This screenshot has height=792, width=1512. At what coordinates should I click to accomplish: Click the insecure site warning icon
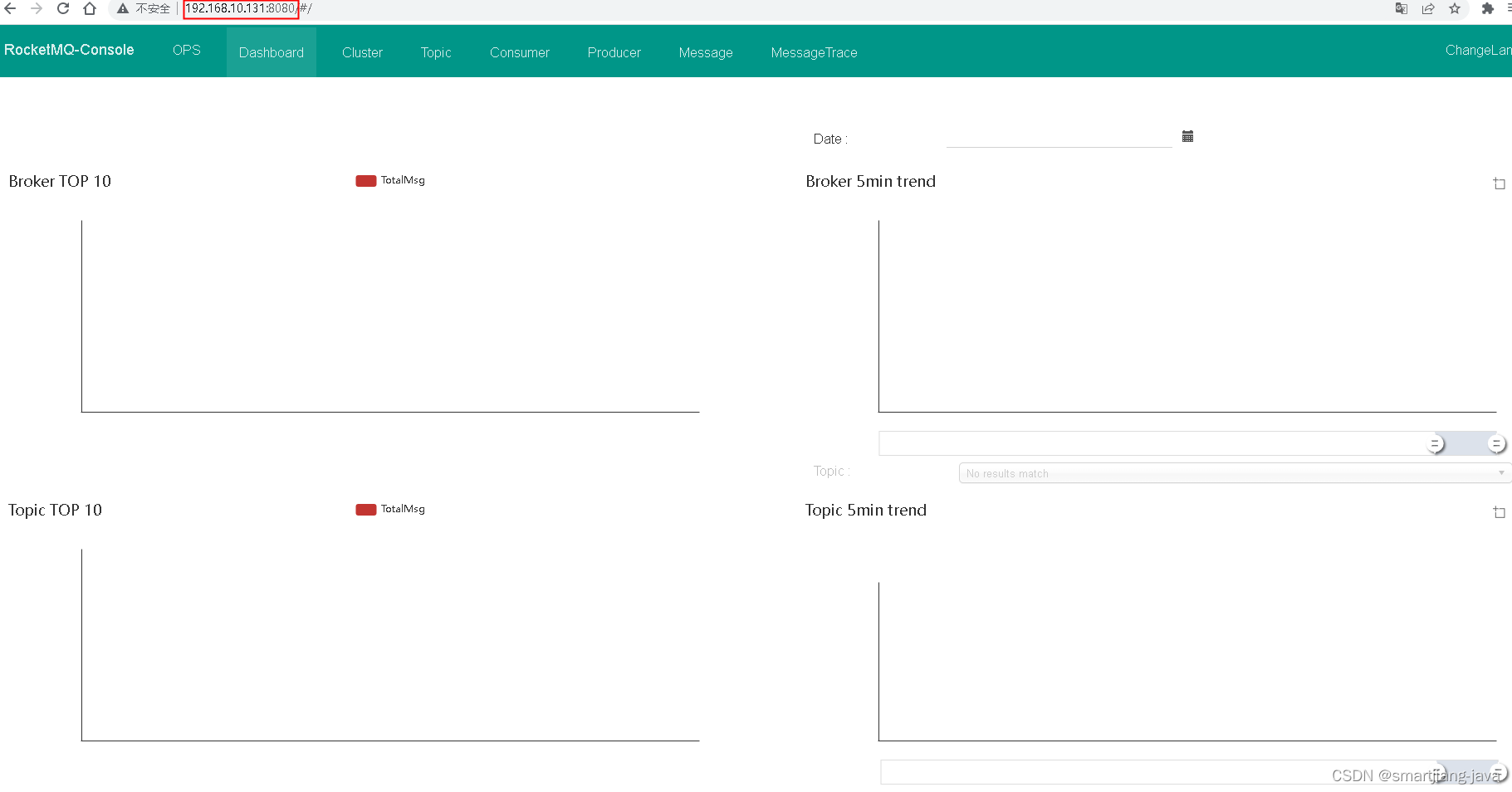tap(123, 8)
